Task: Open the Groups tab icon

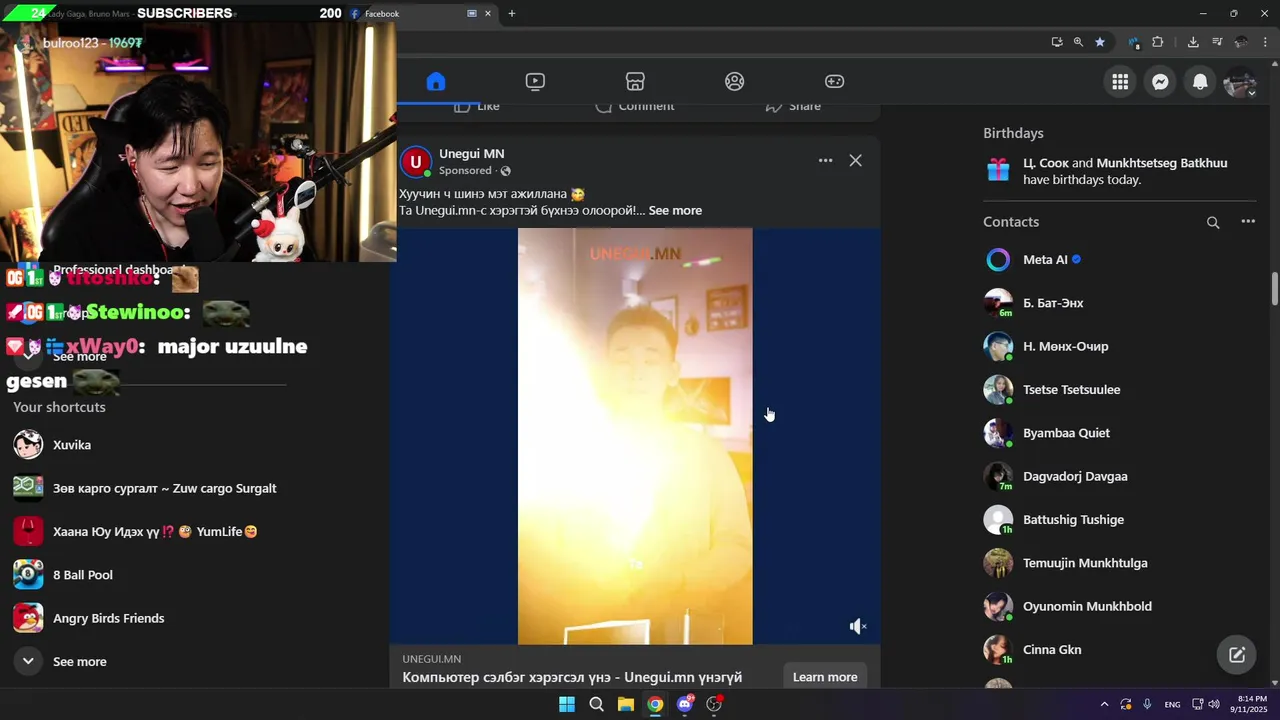Action: [x=735, y=81]
